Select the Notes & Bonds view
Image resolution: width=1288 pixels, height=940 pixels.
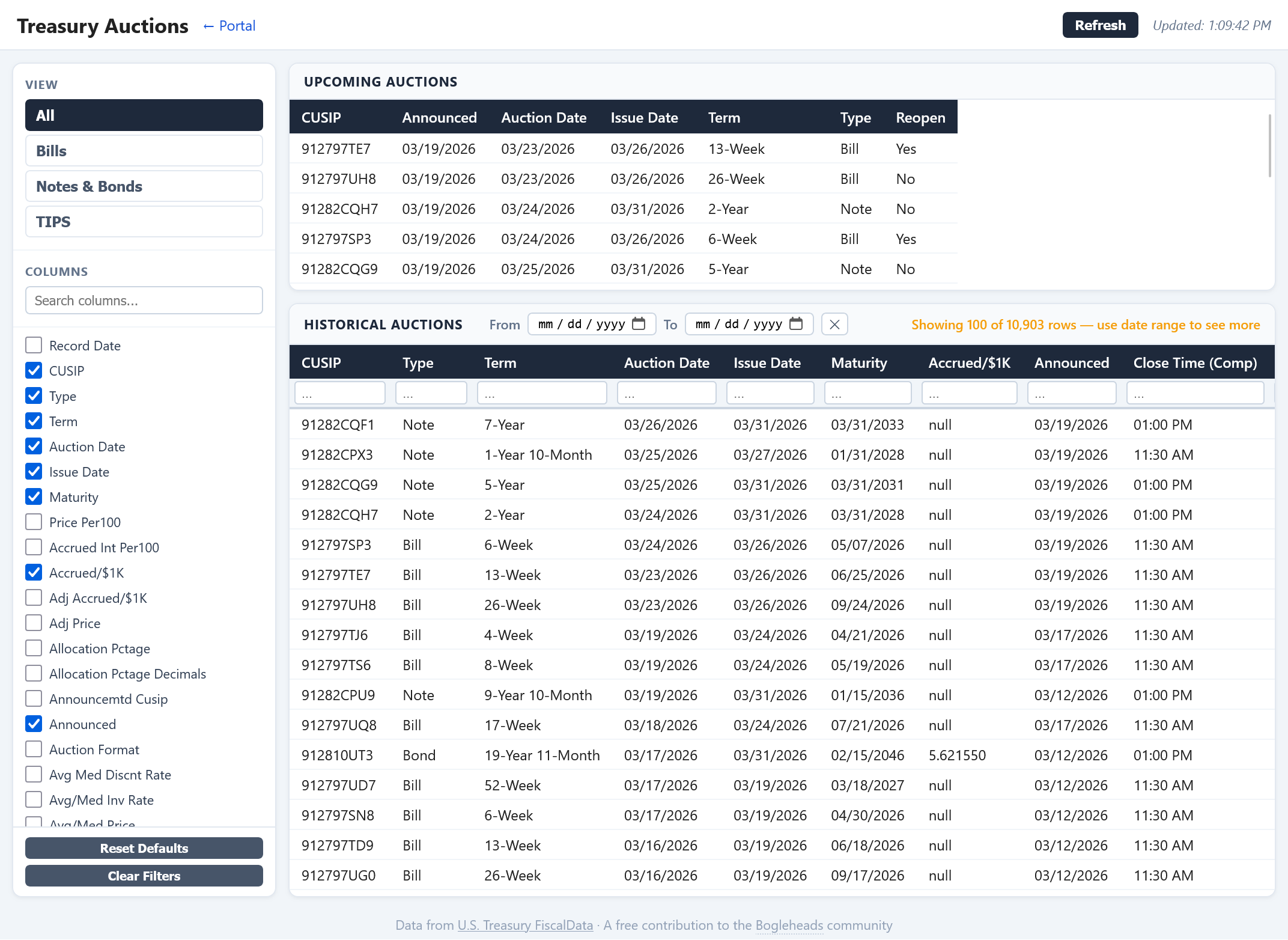[144, 186]
